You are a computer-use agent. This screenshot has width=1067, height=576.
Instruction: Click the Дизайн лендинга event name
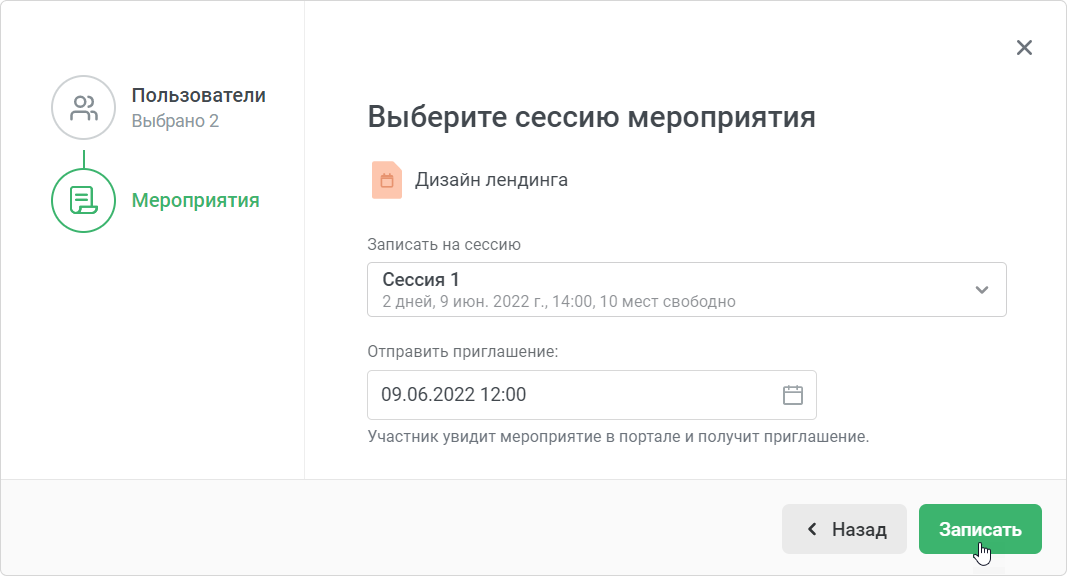491,180
